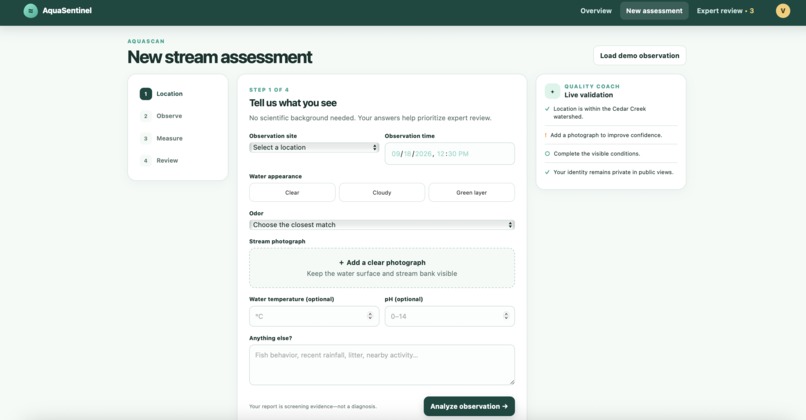
Task: Click the step 1 Location number badge
Action: click(x=145, y=94)
